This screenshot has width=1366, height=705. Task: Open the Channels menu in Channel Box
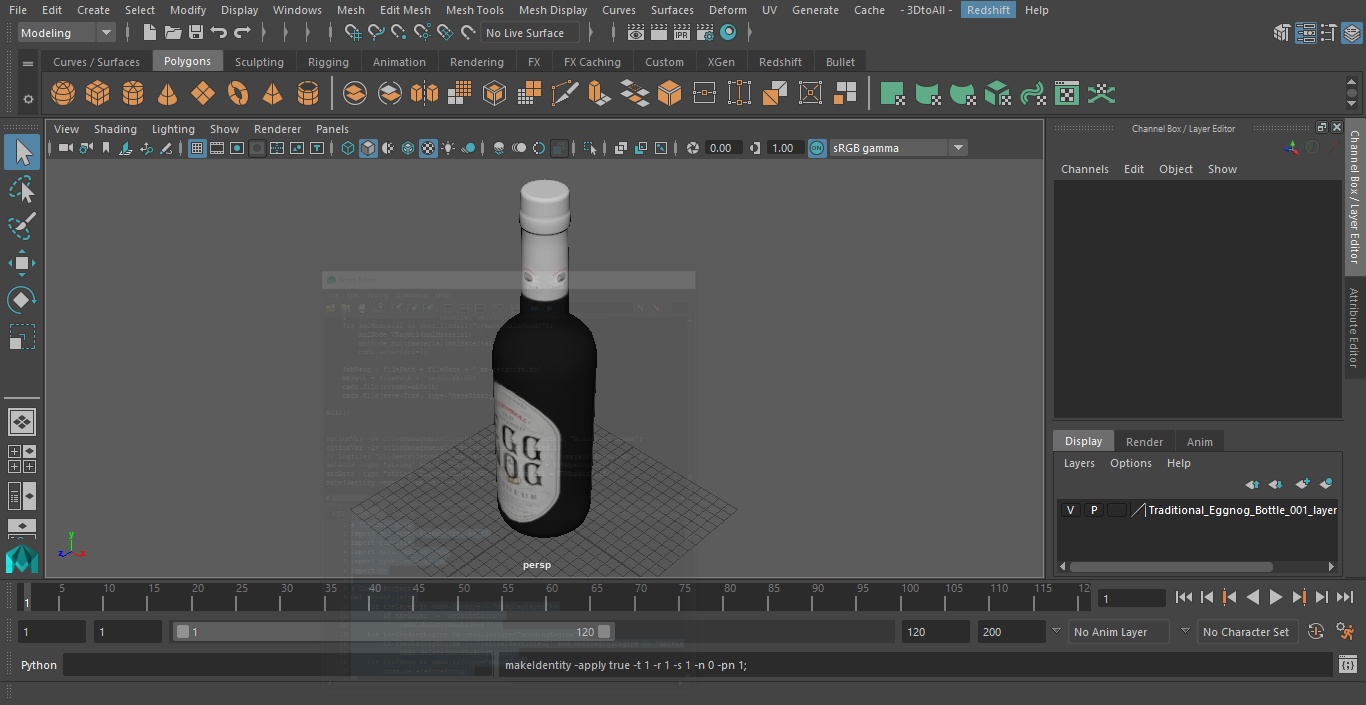[1084, 169]
